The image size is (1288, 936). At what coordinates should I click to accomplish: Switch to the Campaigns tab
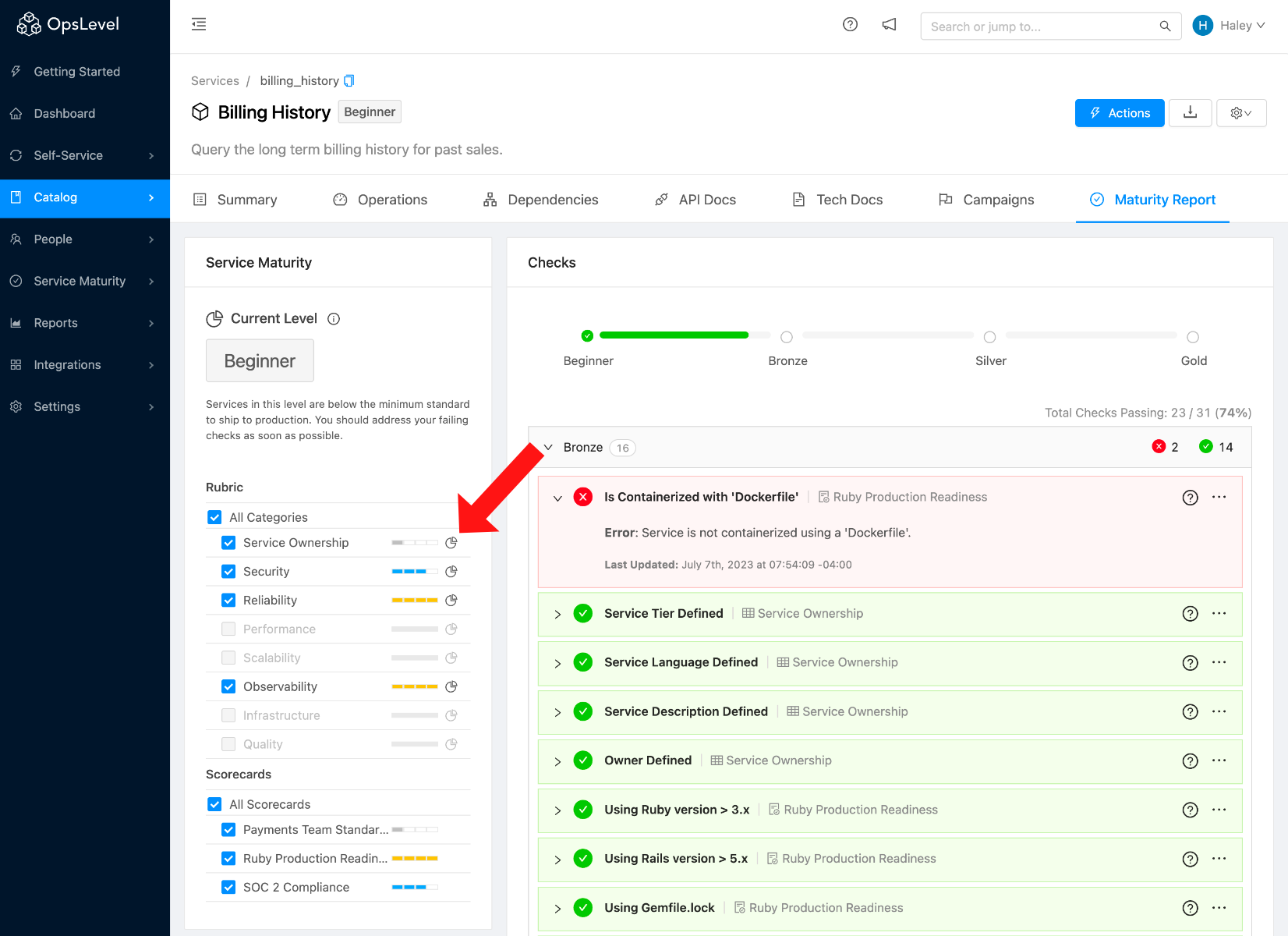[986, 200]
